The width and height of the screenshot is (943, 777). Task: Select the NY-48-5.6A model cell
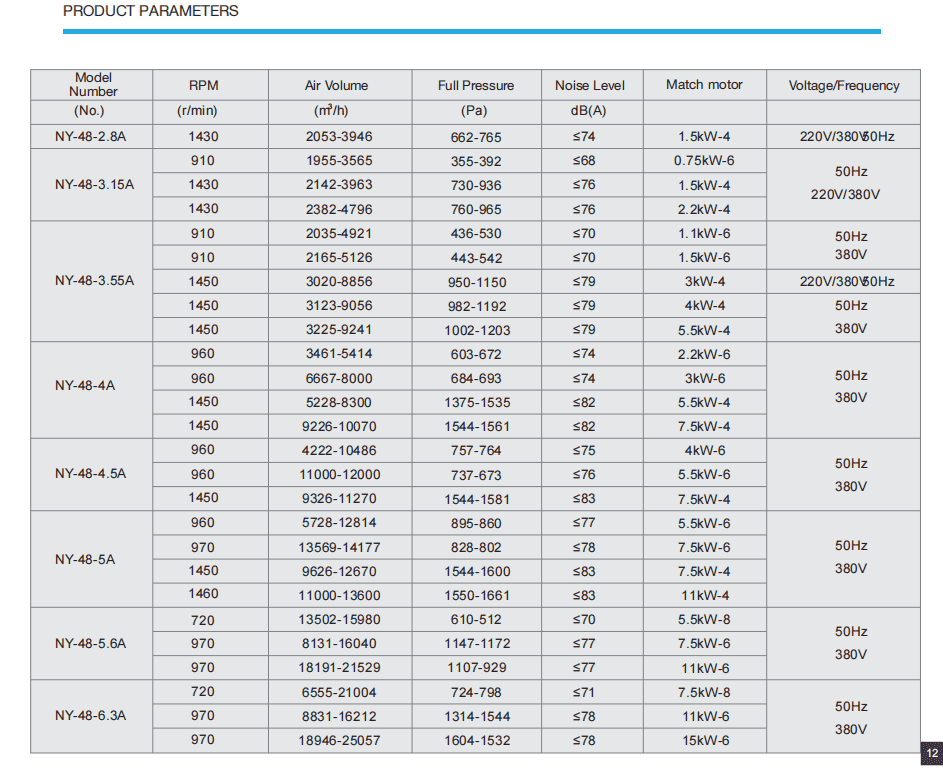click(91, 643)
